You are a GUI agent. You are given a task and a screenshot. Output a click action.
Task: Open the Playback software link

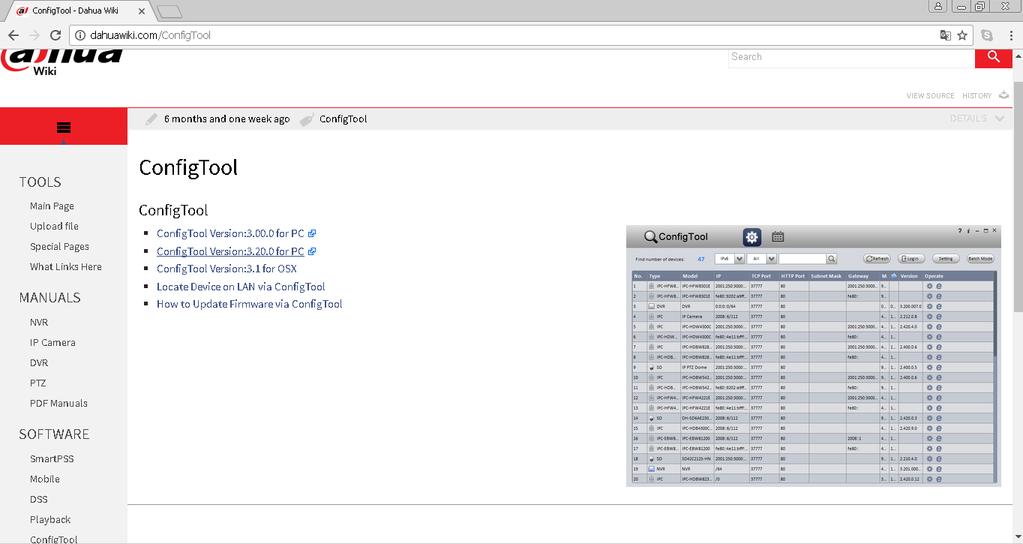50,519
